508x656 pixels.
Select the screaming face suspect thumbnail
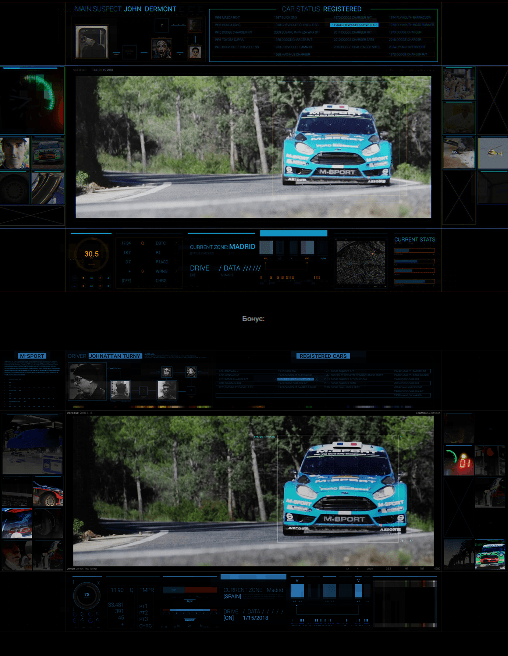click(161, 48)
